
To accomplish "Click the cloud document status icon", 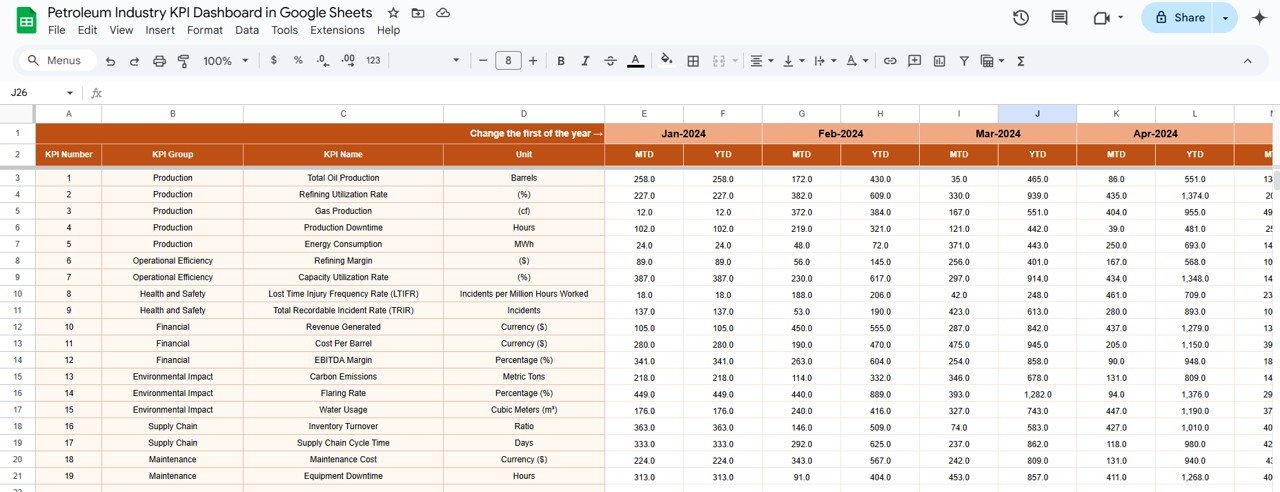I will [x=443, y=13].
